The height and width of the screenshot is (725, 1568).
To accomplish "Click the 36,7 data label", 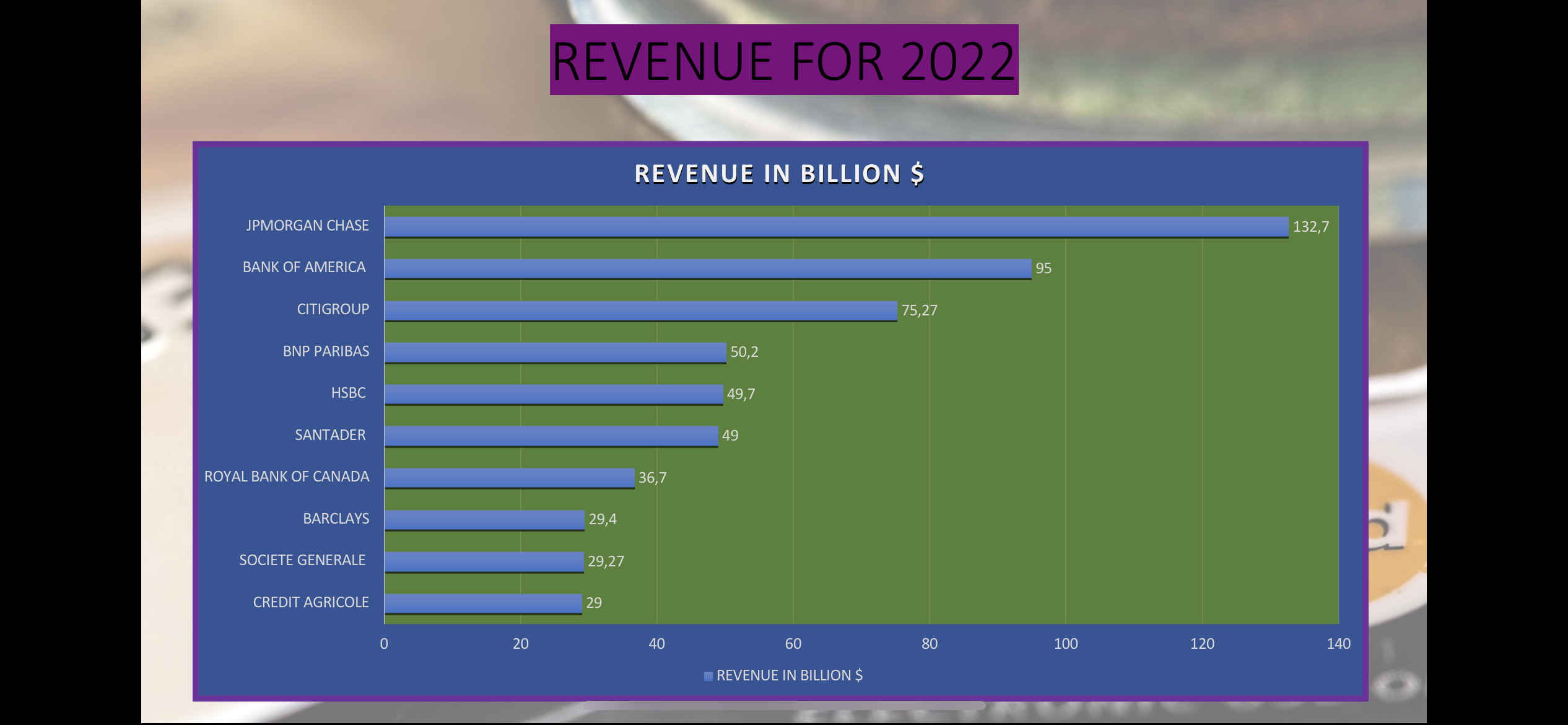I will pos(653,478).
